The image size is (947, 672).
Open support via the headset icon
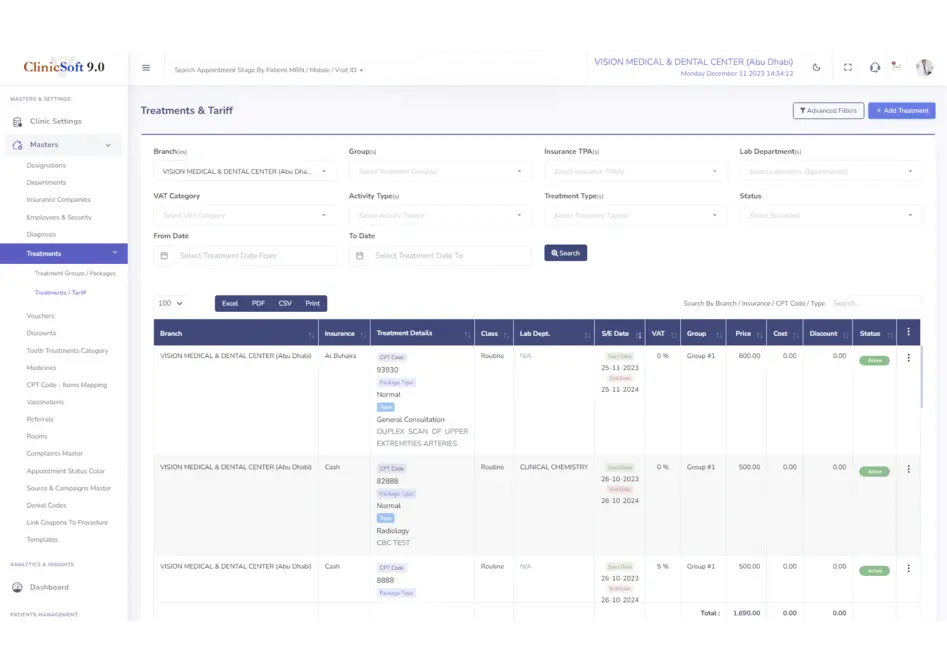coord(875,68)
